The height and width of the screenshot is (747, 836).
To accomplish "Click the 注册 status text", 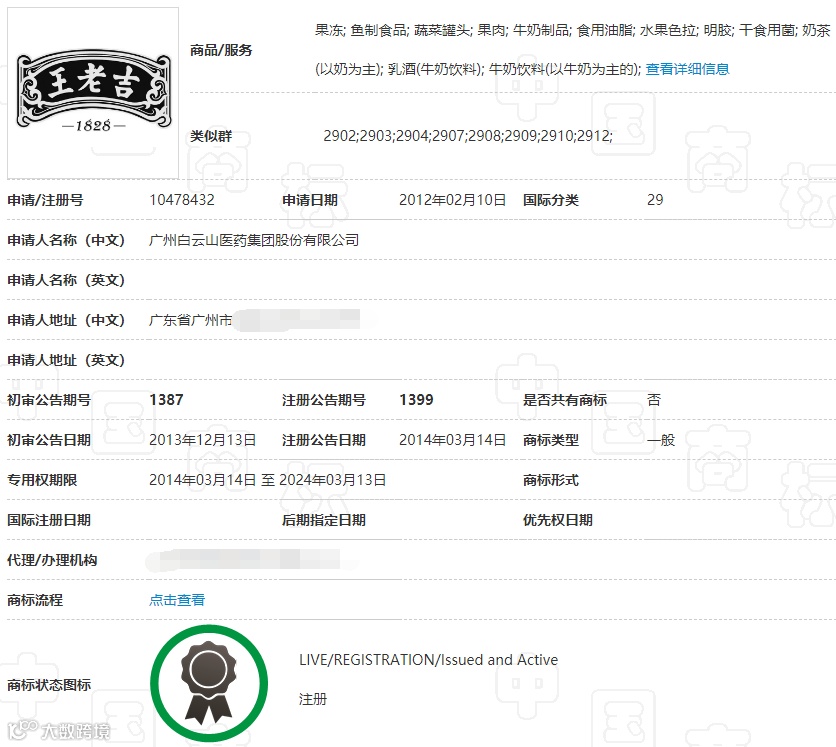I will pos(313,699).
